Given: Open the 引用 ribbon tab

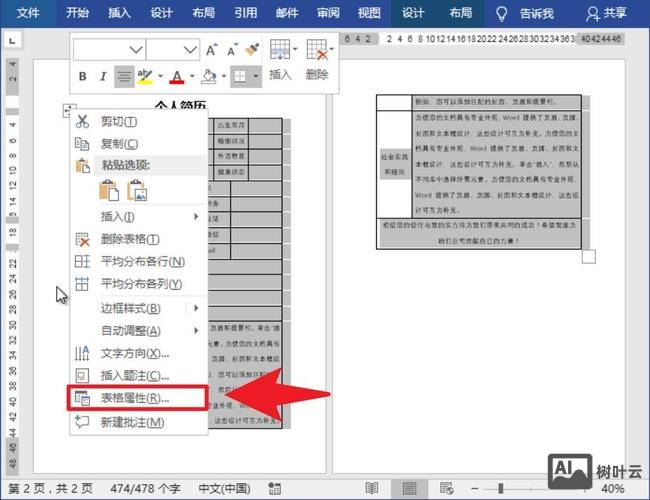Looking at the screenshot, I should point(245,13).
